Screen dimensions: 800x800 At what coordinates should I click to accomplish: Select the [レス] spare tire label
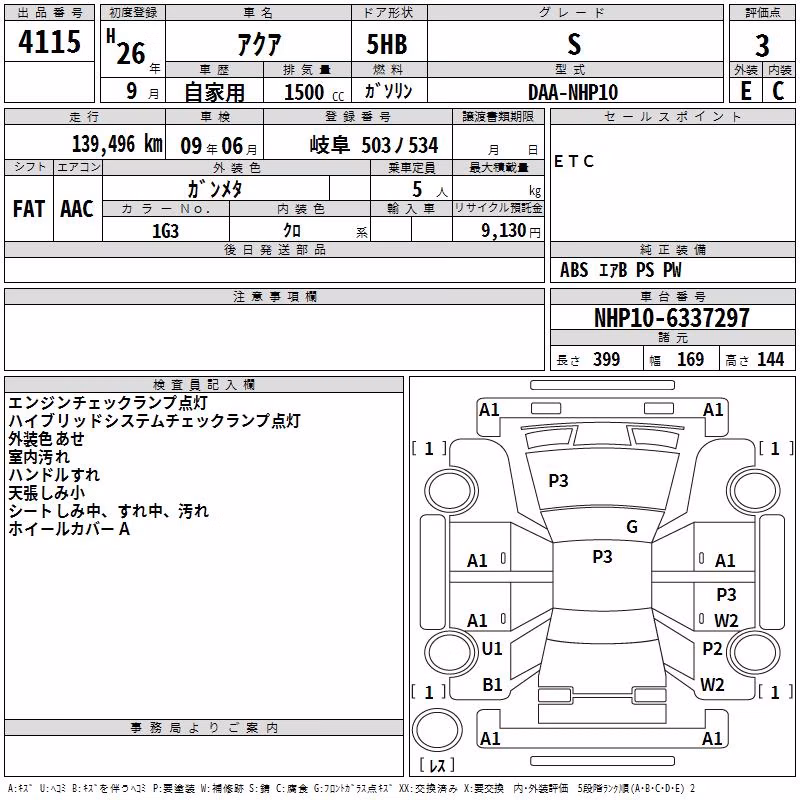coord(437,765)
